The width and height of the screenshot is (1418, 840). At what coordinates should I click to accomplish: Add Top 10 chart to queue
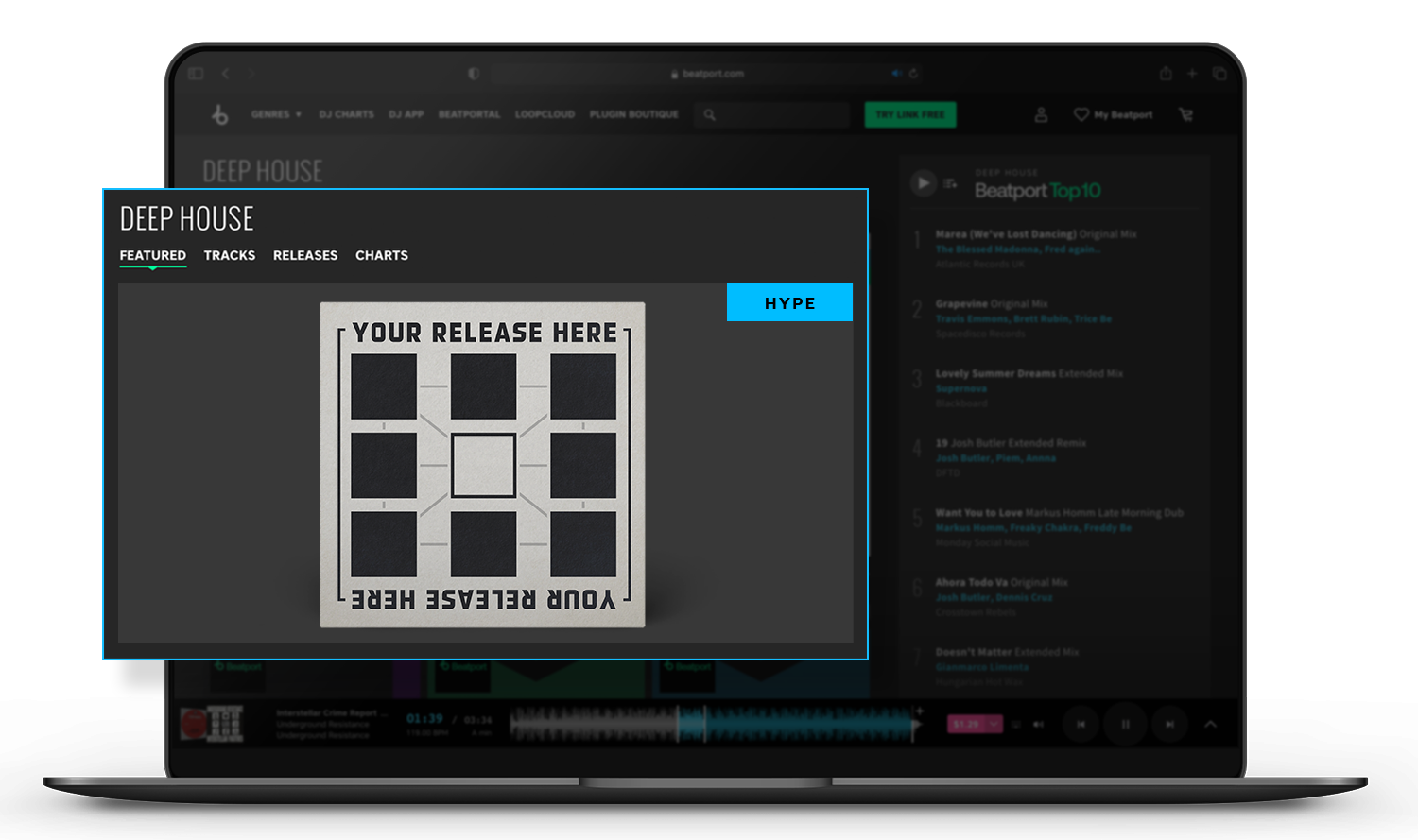tap(950, 183)
